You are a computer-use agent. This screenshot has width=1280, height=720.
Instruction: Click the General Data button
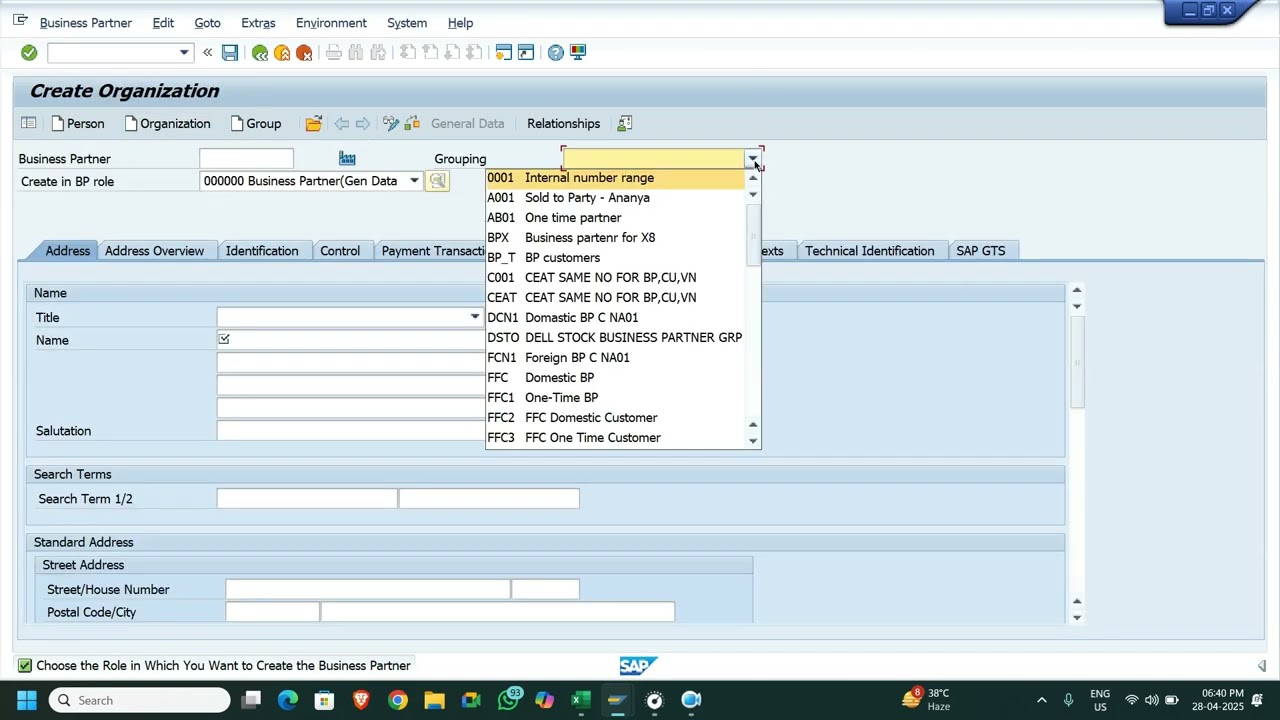click(x=467, y=123)
